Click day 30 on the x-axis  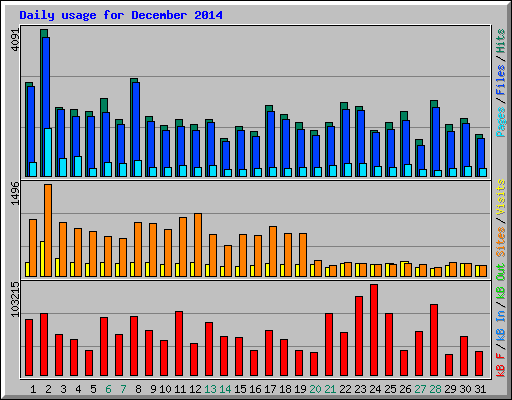click(465, 389)
